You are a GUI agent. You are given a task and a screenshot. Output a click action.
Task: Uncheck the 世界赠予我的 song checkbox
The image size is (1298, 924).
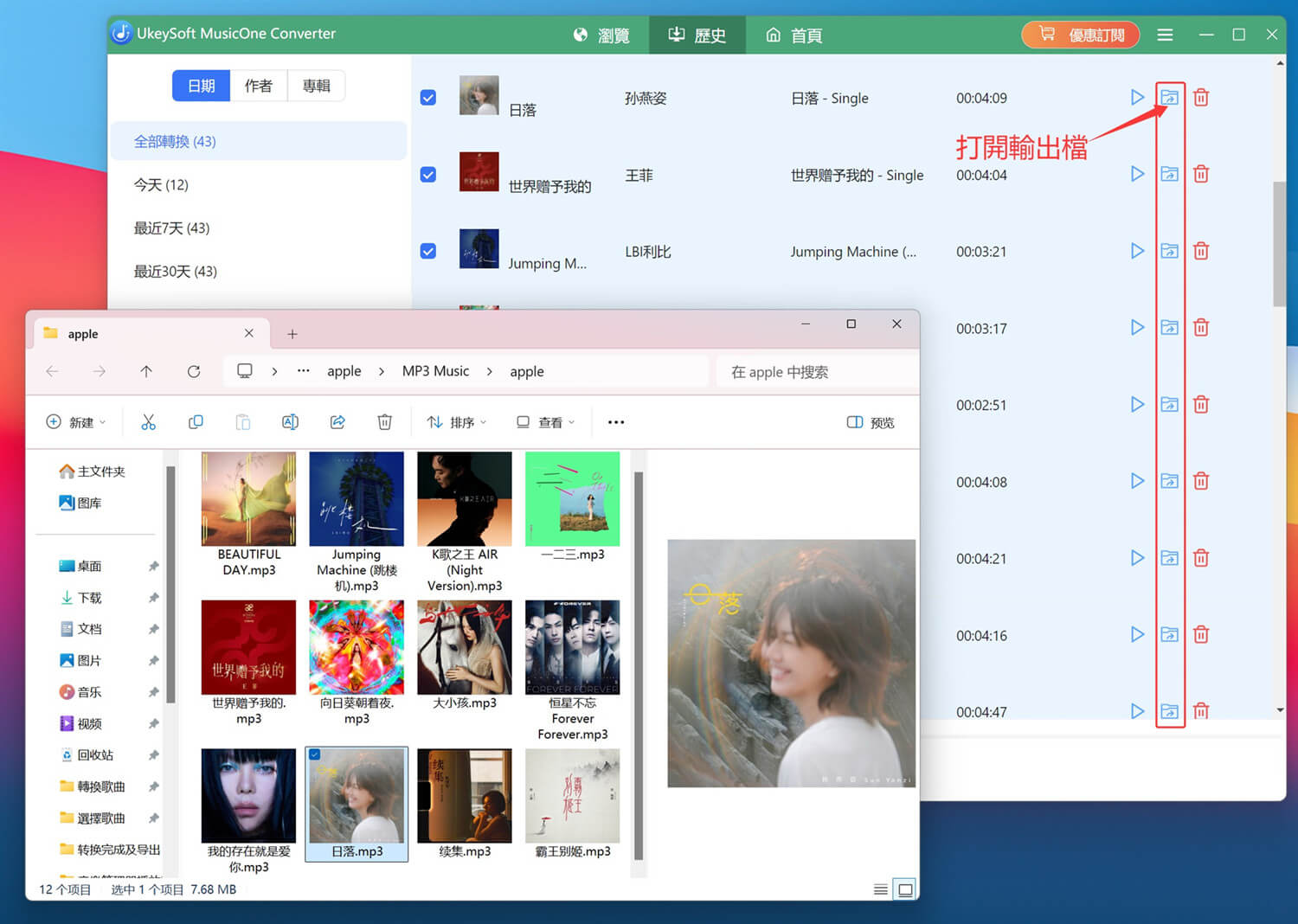428,175
